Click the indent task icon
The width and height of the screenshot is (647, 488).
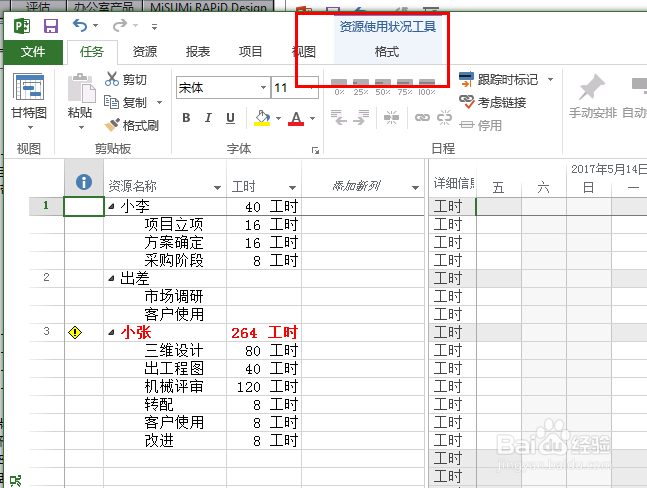[x=361, y=118]
